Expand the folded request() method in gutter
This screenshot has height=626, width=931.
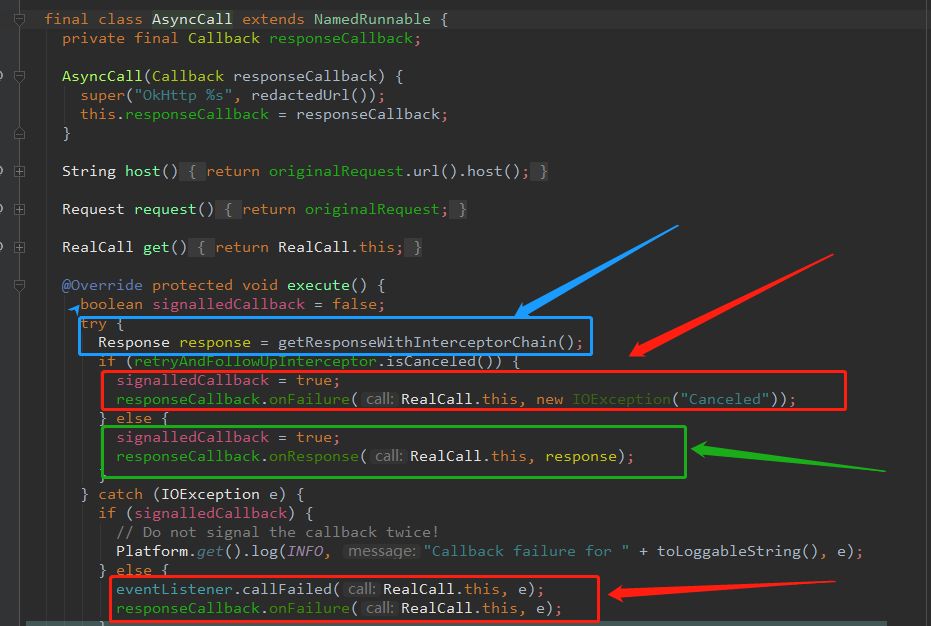(x=20, y=210)
